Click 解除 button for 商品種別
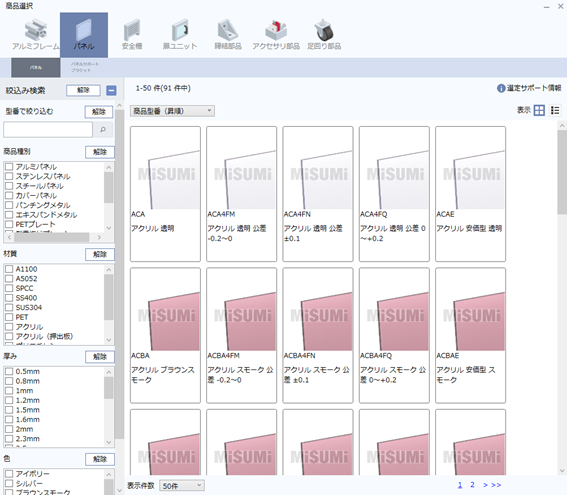The image size is (567, 495). pyautogui.click(x=100, y=152)
